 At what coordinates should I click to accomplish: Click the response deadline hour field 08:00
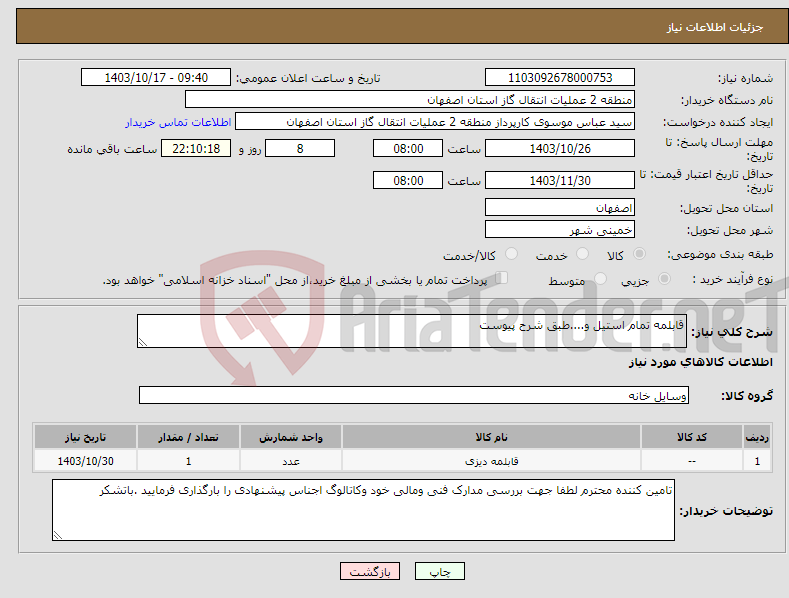(408, 148)
